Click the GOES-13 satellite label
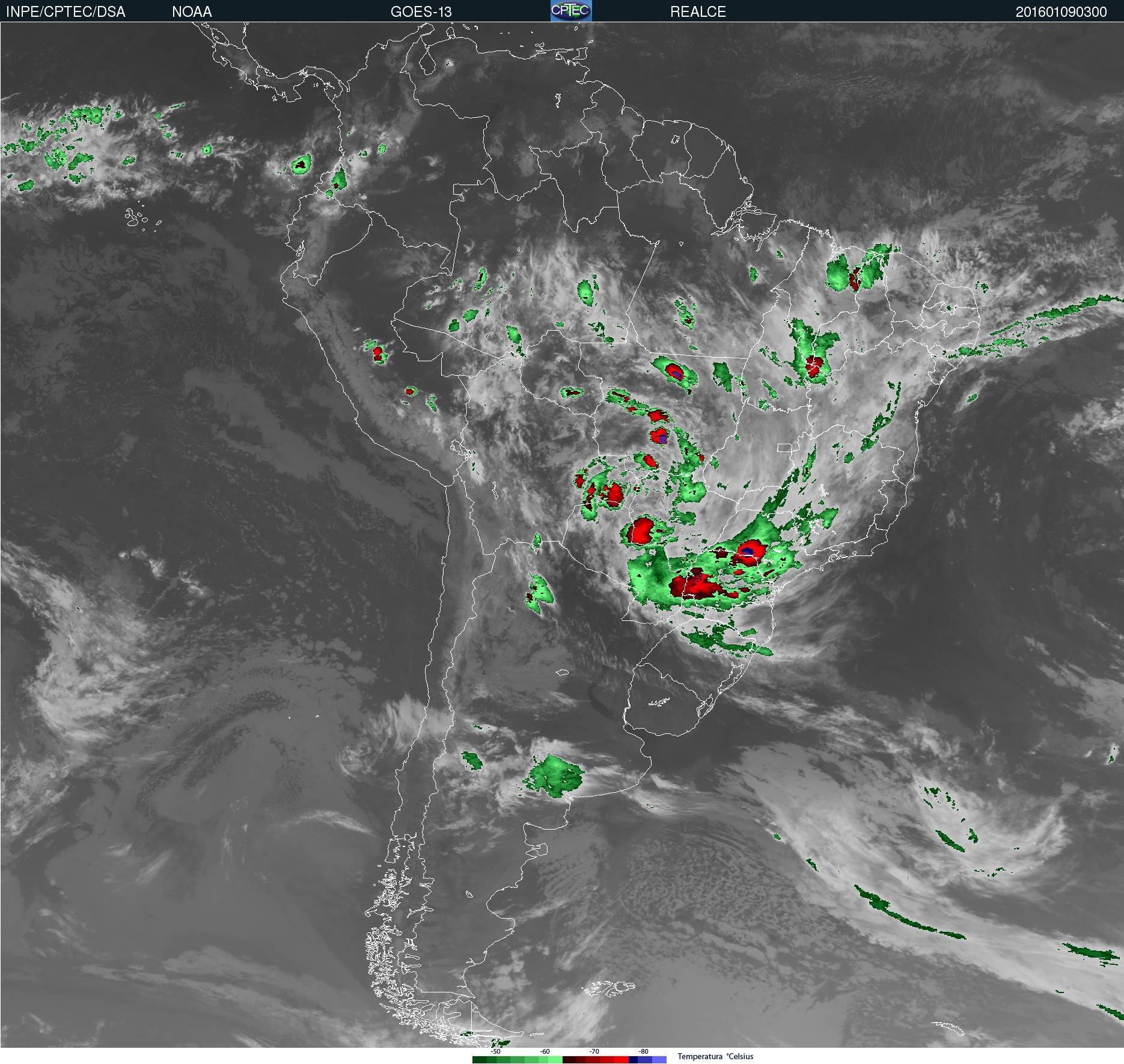 click(x=421, y=12)
